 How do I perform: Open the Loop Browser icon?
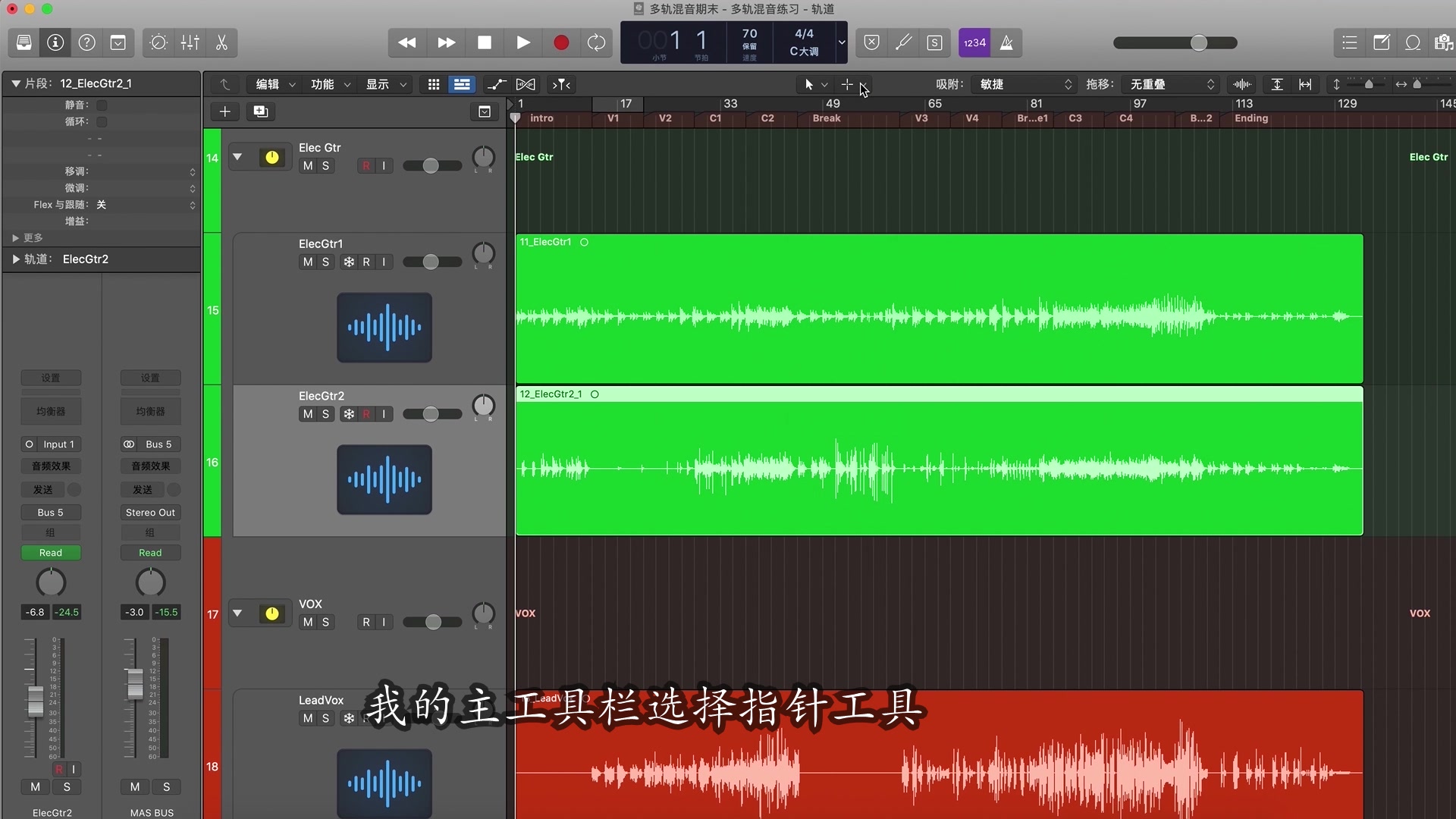pos(1413,42)
